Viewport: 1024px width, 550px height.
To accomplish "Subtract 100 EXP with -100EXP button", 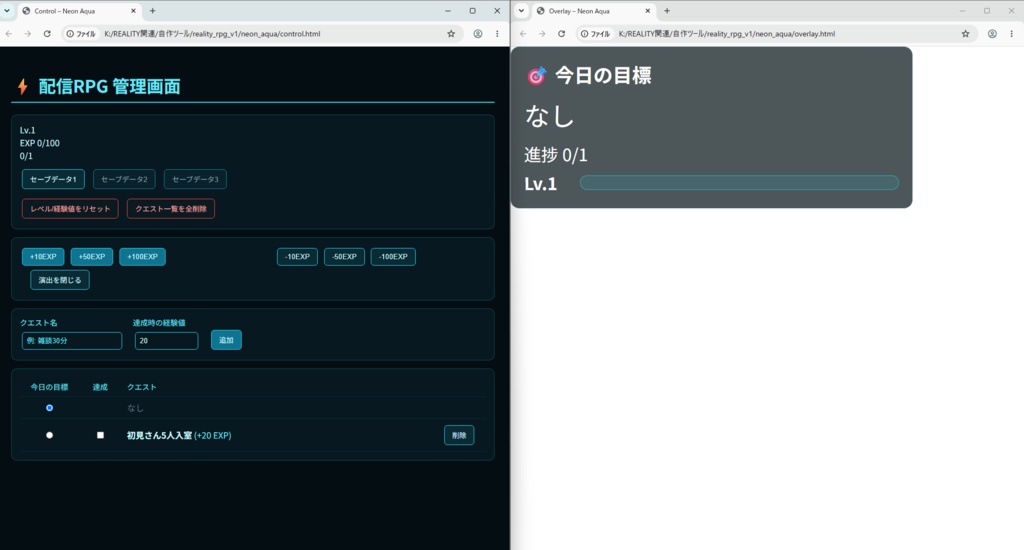I will click(x=393, y=257).
